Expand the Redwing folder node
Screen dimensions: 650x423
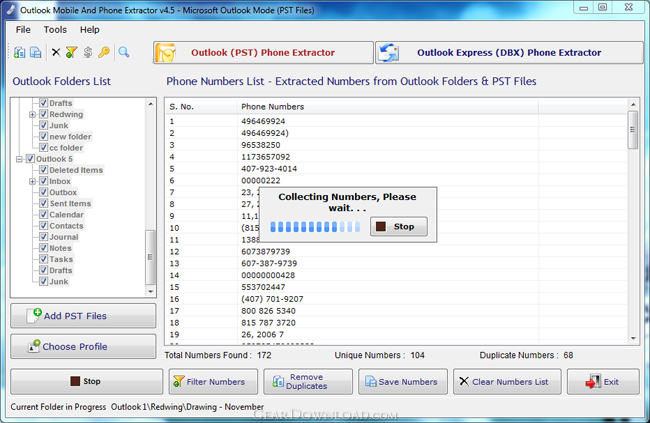click(32, 114)
